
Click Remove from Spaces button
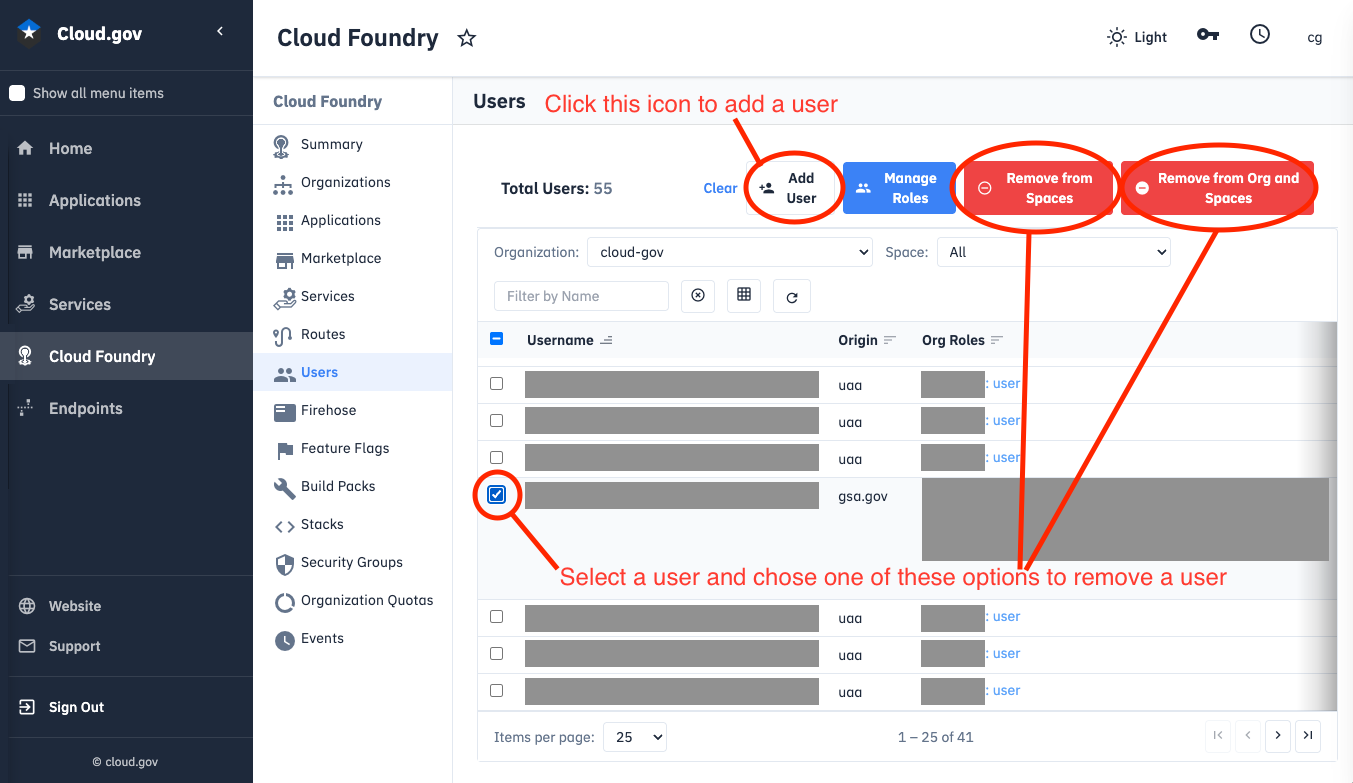click(1036, 188)
